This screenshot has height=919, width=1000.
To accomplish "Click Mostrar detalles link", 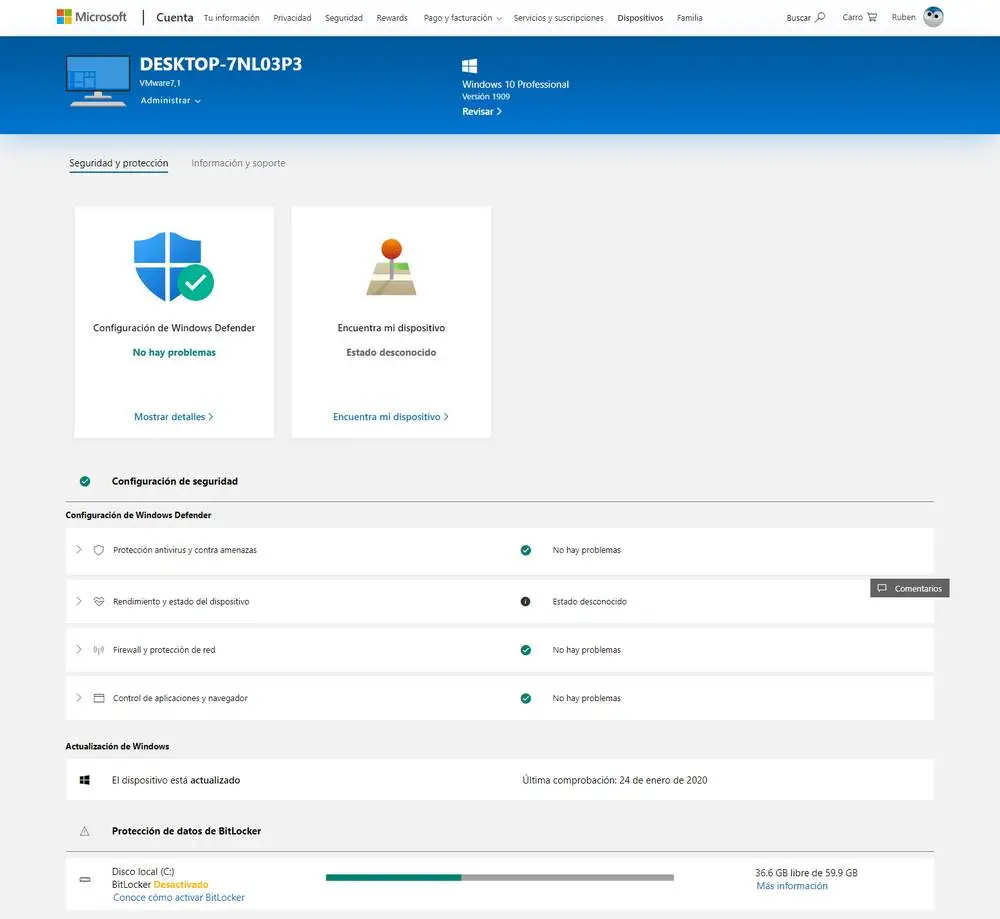I will [x=173, y=416].
